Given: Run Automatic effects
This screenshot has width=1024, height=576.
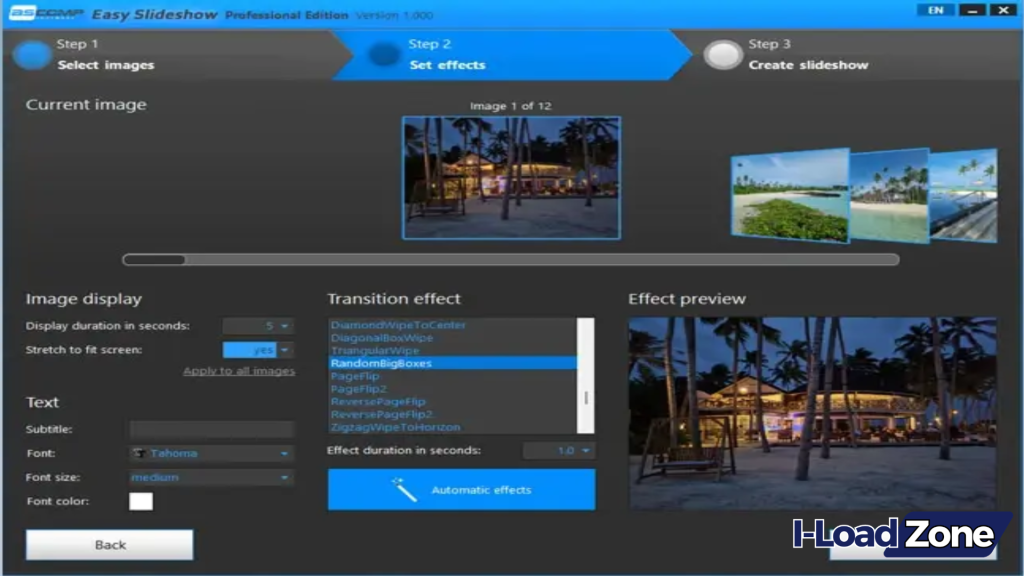Looking at the screenshot, I should click(460, 489).
